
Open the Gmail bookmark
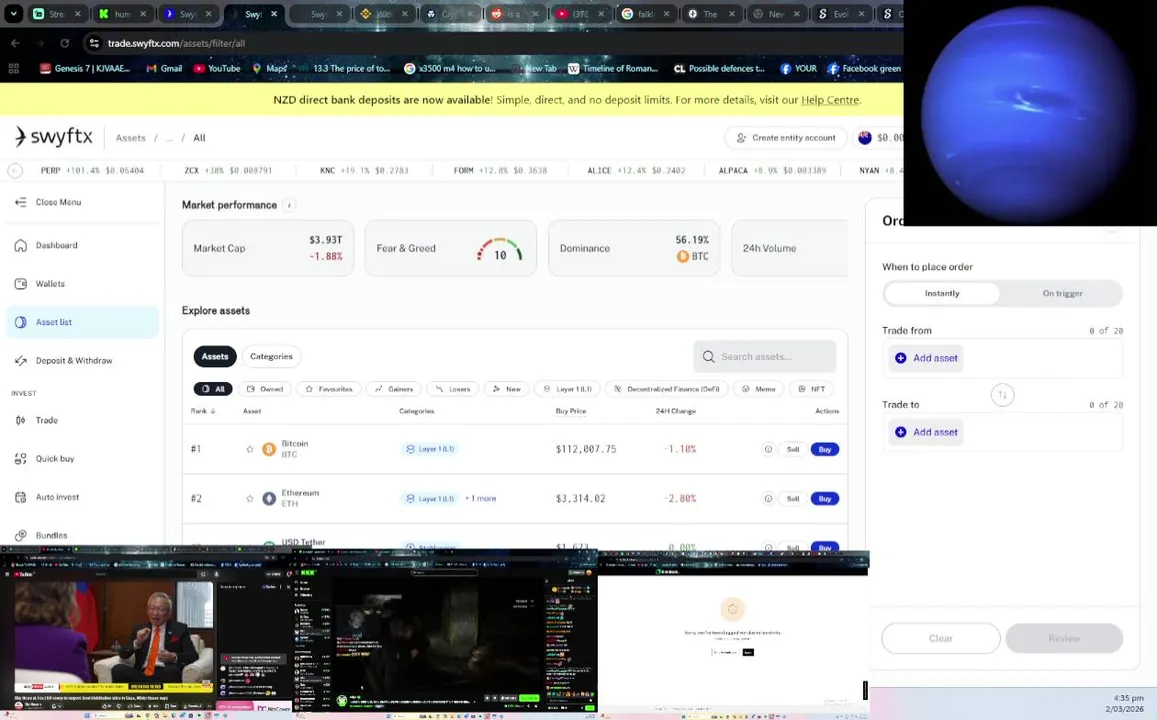point(164,69)
